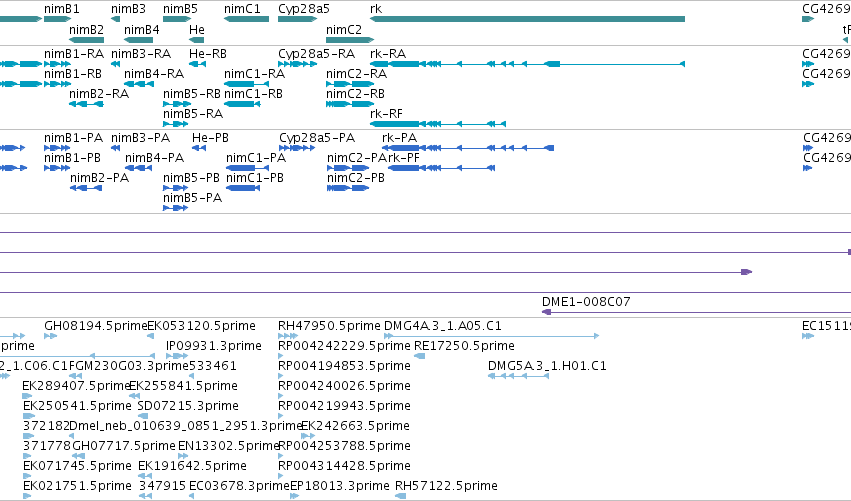
Task: Select the nimB2 gene label
Action: pos(86,29)
